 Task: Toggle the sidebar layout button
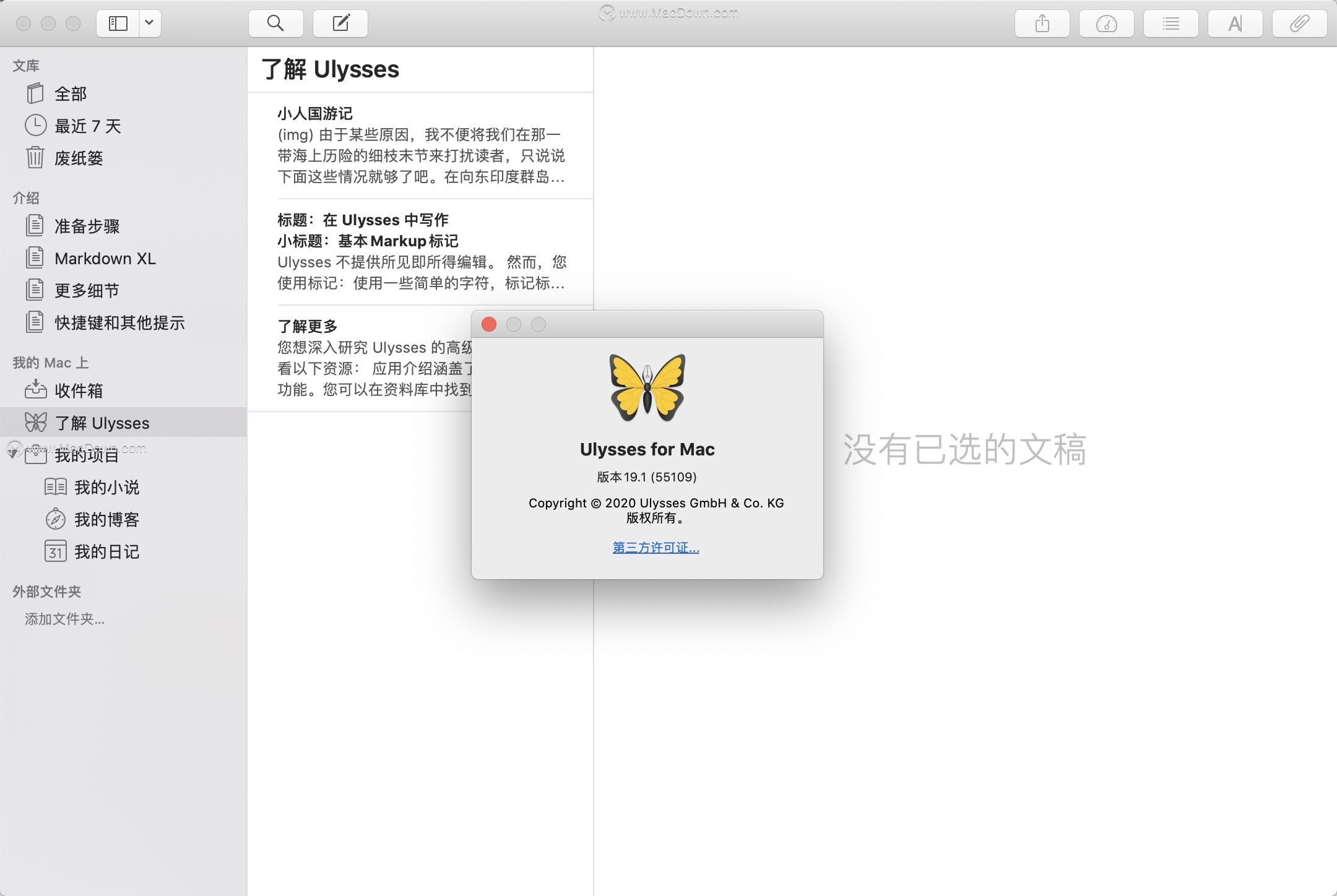118,24
